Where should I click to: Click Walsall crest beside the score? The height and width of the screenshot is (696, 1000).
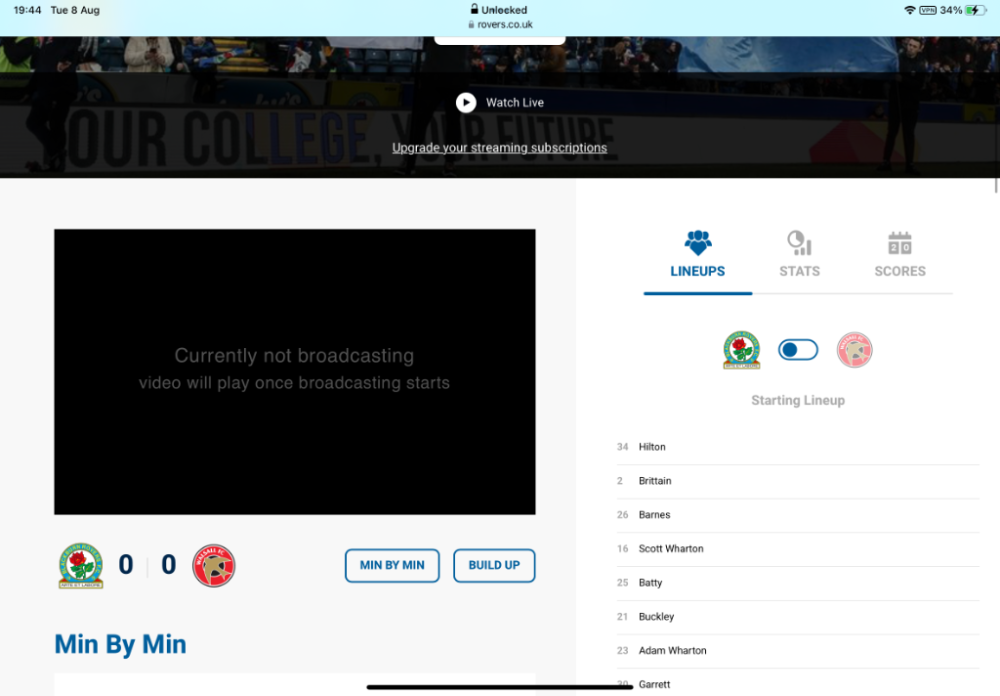pyautogui.click(x=213, y=566)
